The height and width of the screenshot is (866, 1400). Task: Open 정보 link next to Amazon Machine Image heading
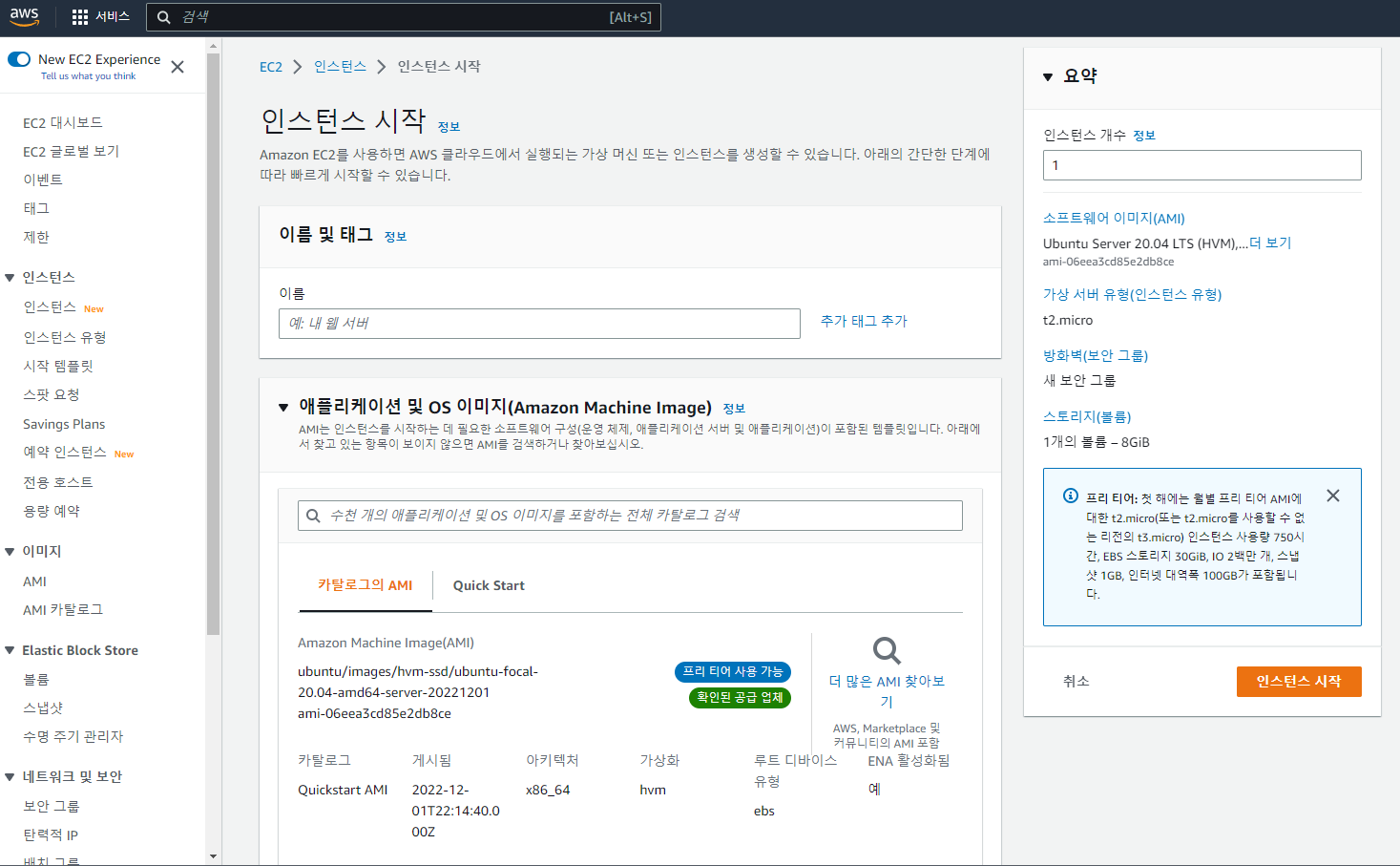pyautogui.click(x=734, y=409)
